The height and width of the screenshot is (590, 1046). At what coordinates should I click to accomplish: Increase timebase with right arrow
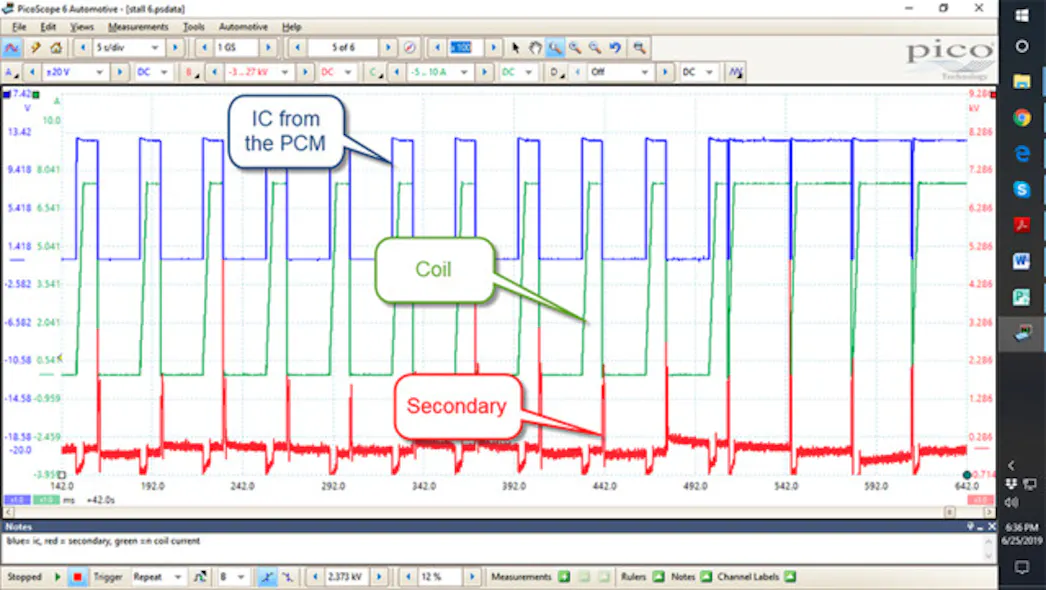coord(175,48)
